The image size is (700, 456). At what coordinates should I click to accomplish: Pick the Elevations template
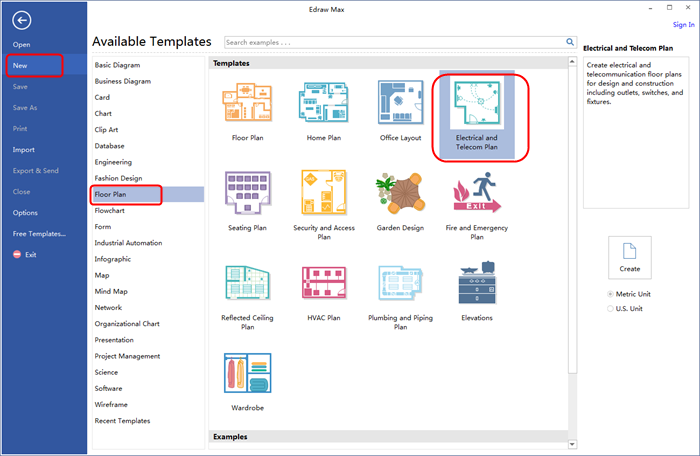477,283
